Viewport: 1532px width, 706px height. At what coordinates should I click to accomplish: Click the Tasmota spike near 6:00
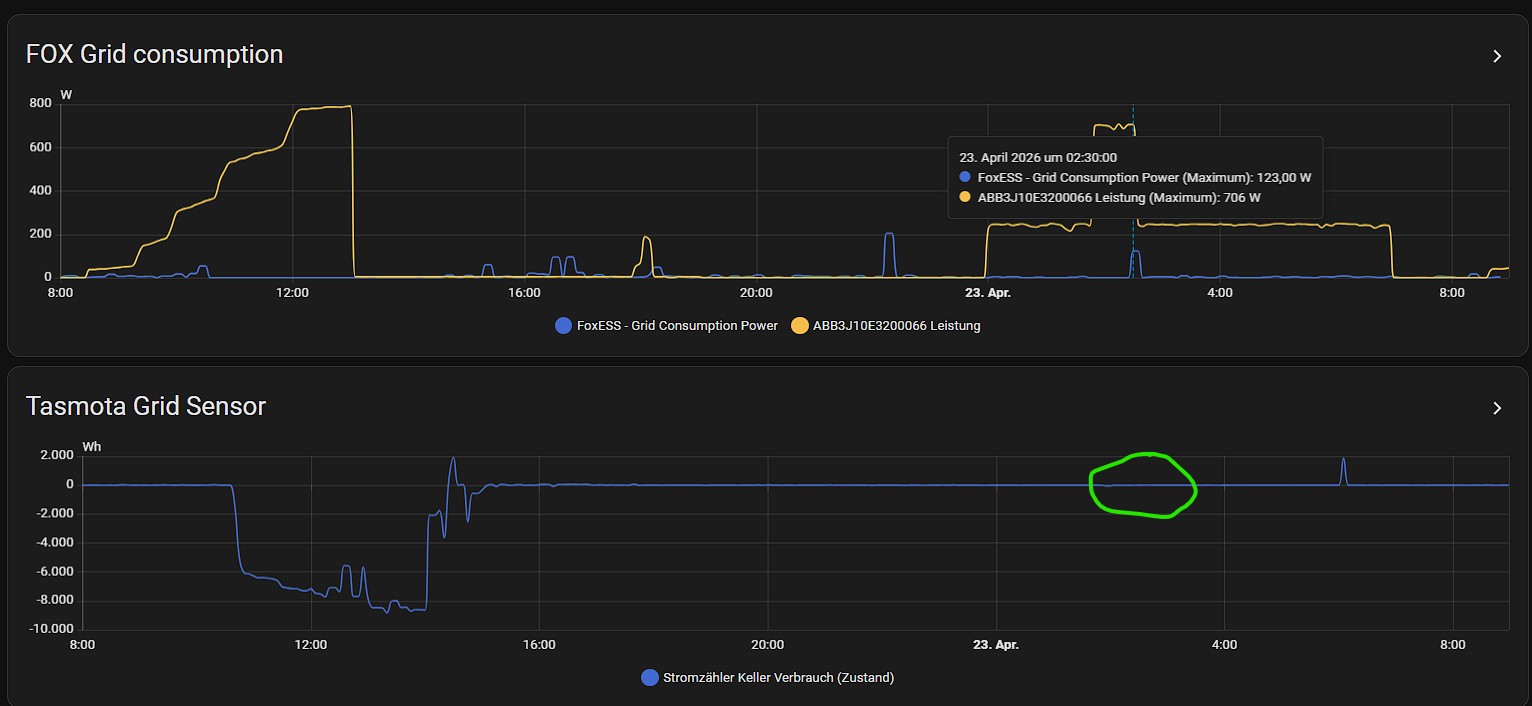pyautogui.click(x=1343, y=462)
